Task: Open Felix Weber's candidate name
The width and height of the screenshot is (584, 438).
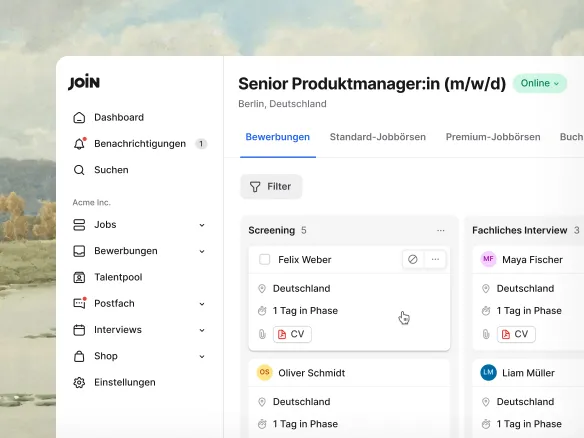Action: tap(305, 260)
